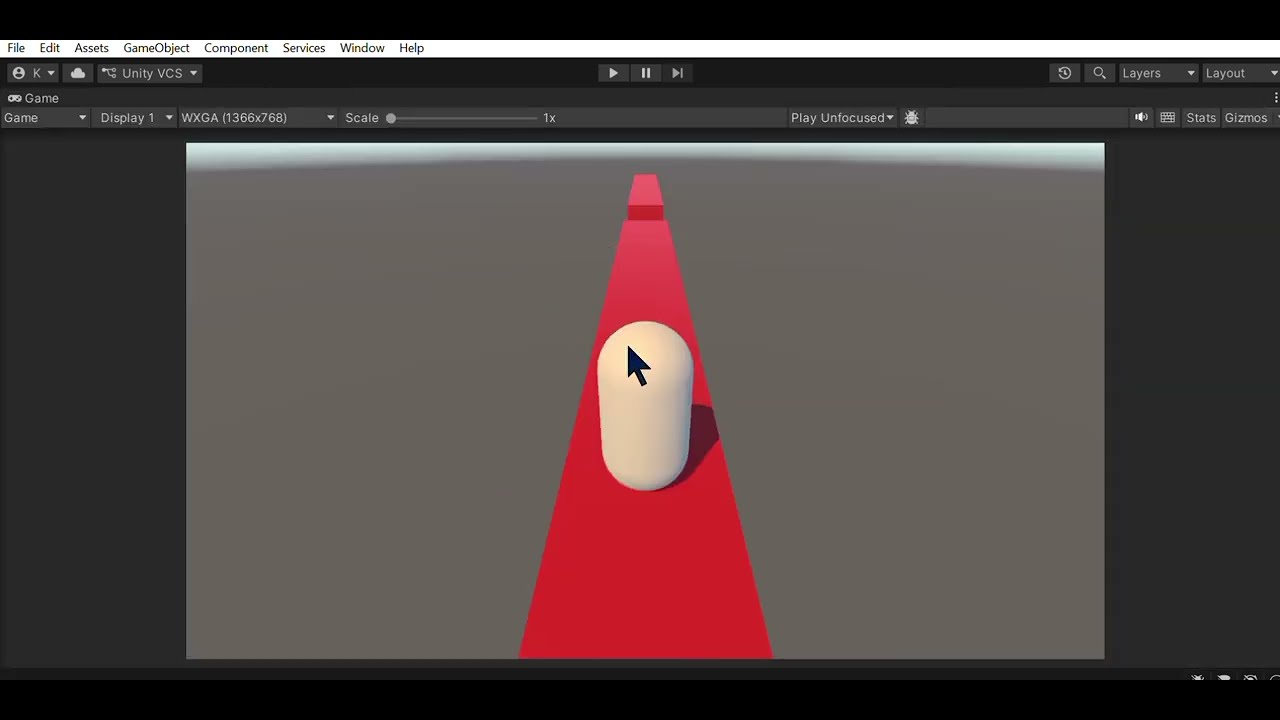Open the File menu
Viewport: 1280px width, 720px height.
click(16, 48)
